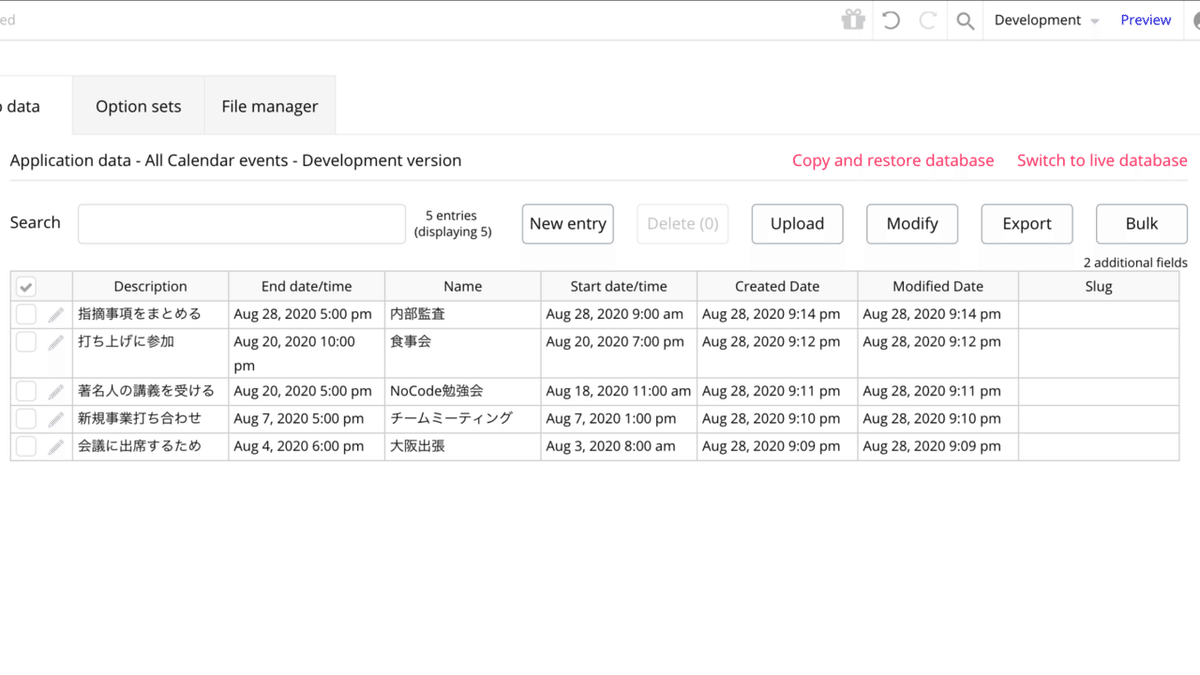Click pencil icon for チームミーティング row
The height and width of the screenshot is (675, 1200).
click(56, 419)
